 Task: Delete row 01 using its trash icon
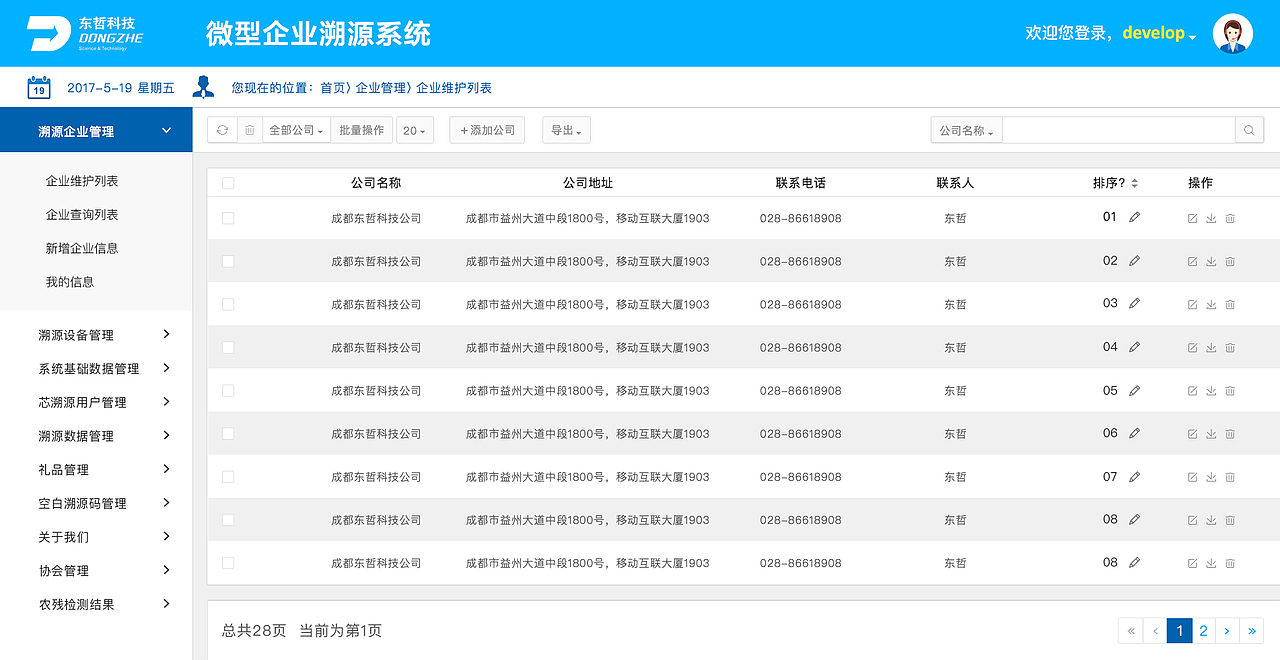[1230, 218]
